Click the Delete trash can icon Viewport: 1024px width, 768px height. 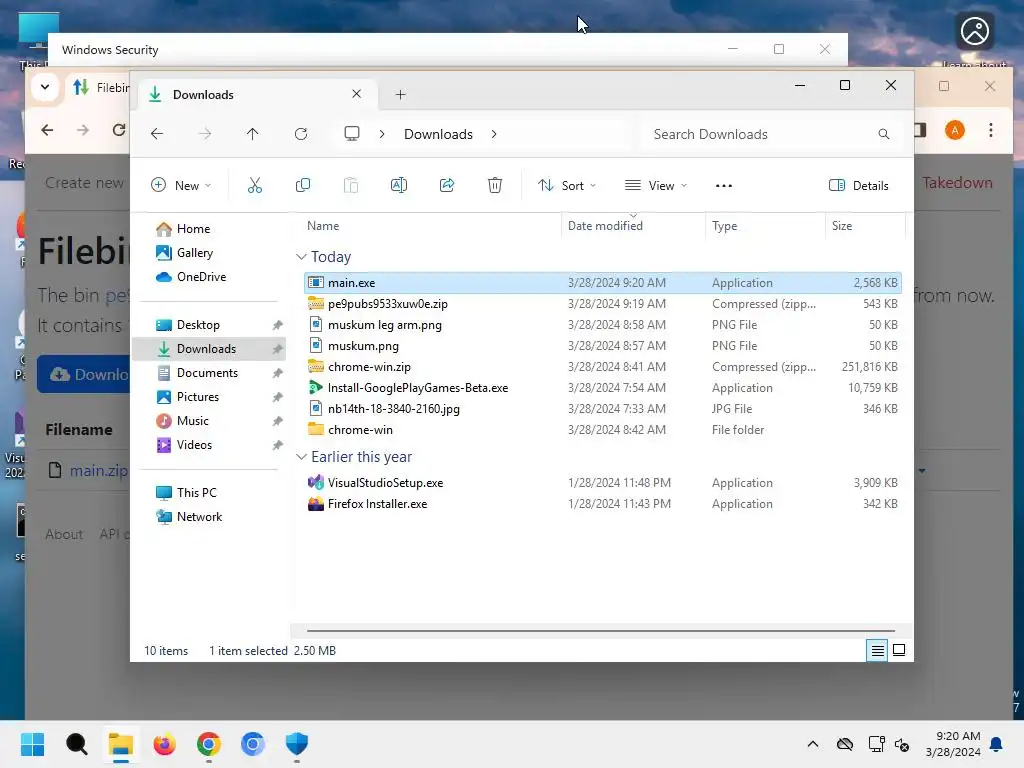click(x=495, y=185)
